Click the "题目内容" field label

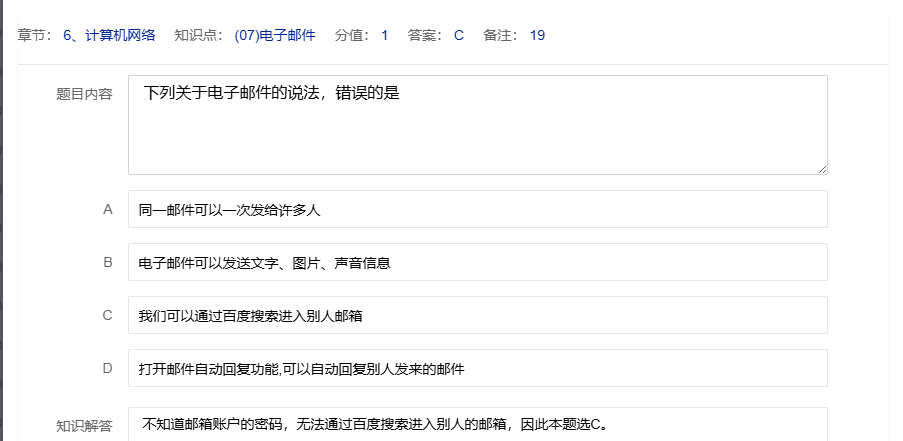point(84,95)
